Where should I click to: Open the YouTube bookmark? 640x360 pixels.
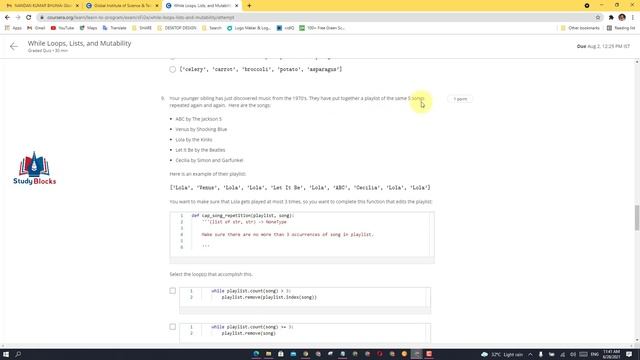click(x=62, y=28)
